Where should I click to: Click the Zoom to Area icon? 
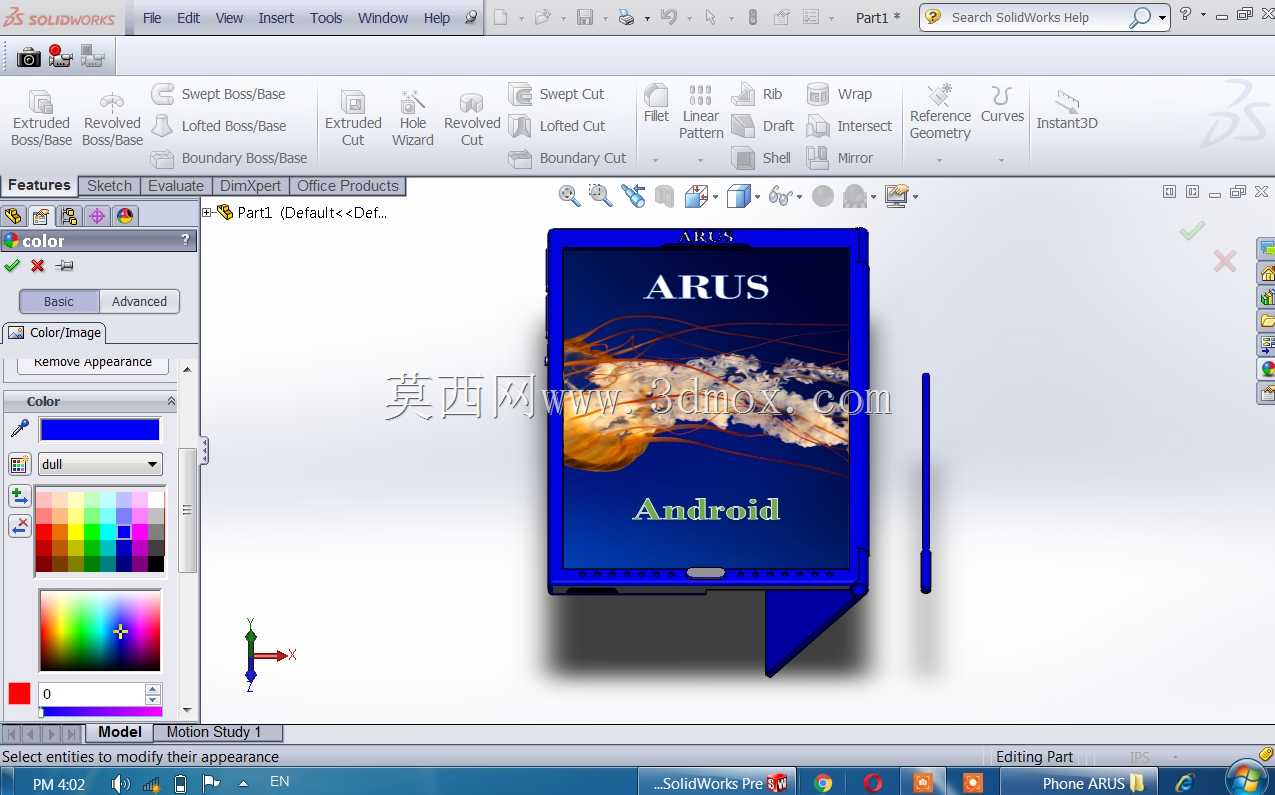click(600, 196)
